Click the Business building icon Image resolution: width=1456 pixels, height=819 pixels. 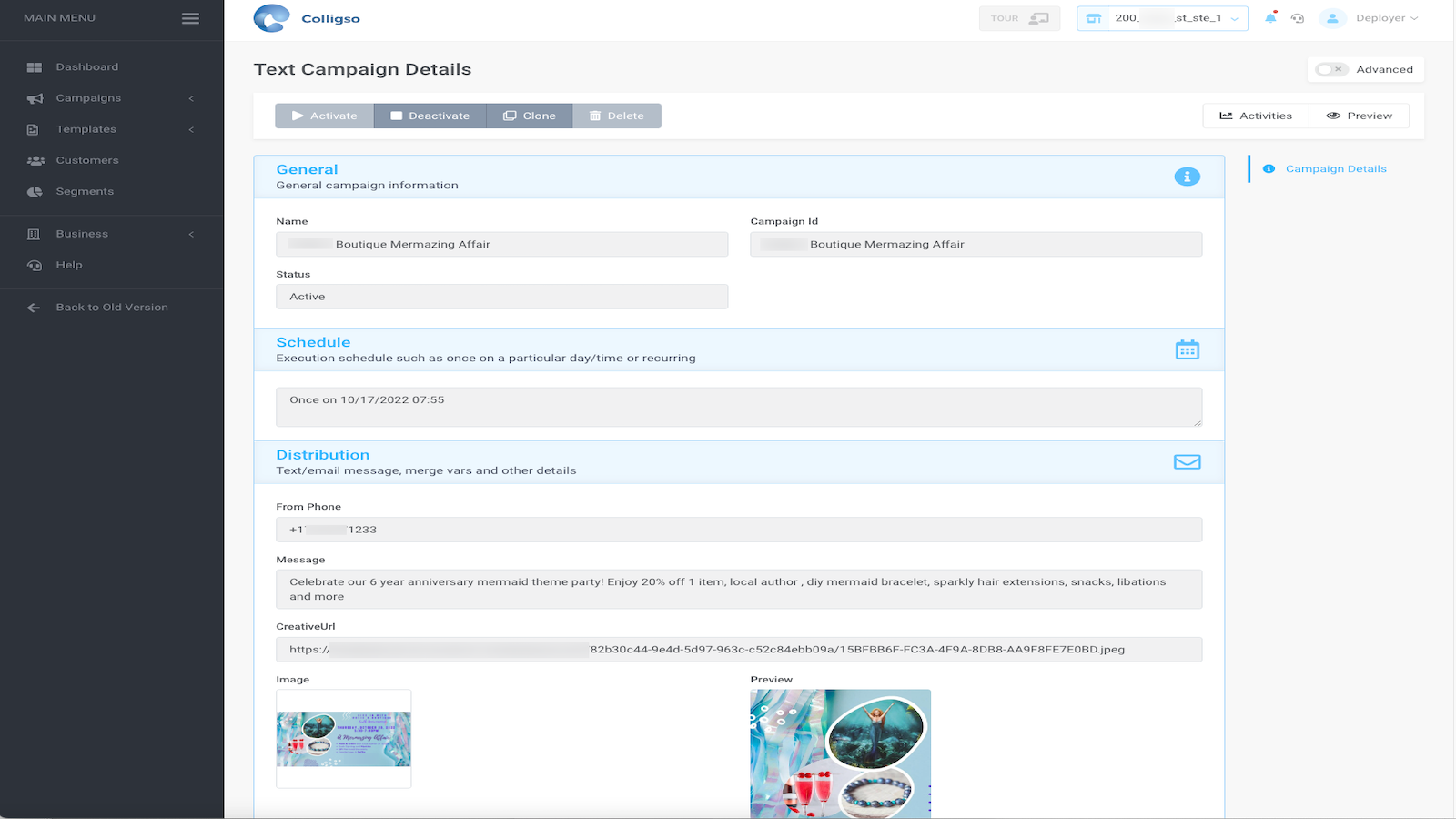[34, 234]
